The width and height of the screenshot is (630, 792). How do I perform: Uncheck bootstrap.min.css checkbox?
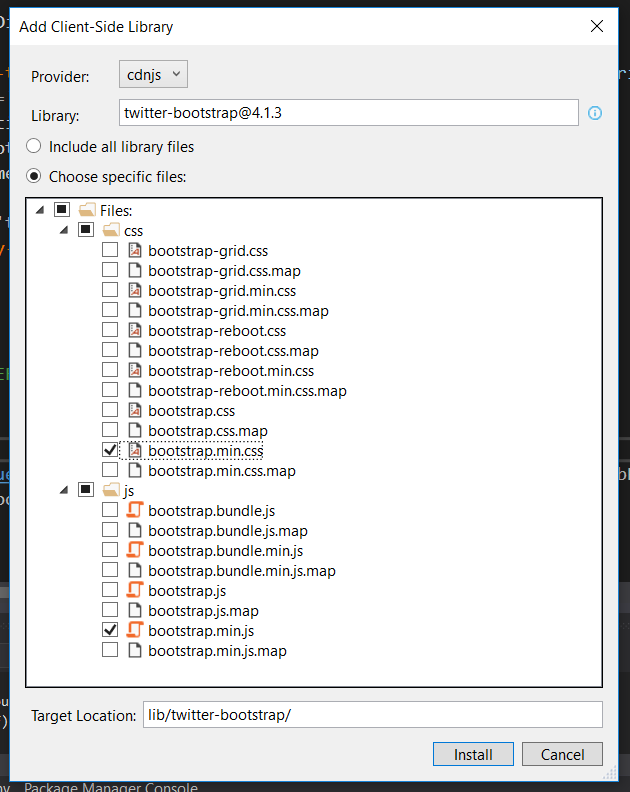click(110, 450)
